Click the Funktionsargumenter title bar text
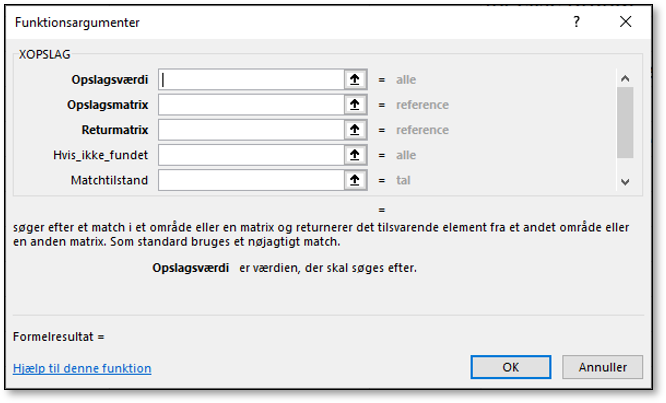The image size is (666, 403). coord(77,23)
